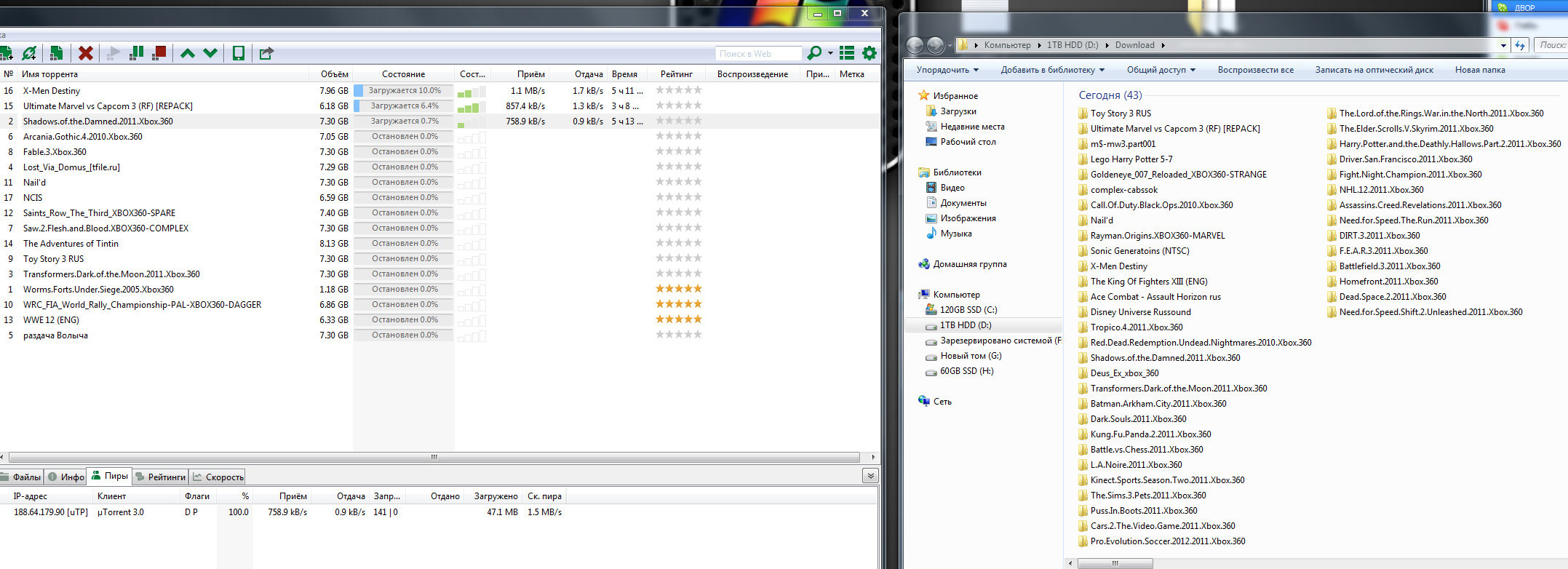Pause torrent with green pause icon

point(136,53)
